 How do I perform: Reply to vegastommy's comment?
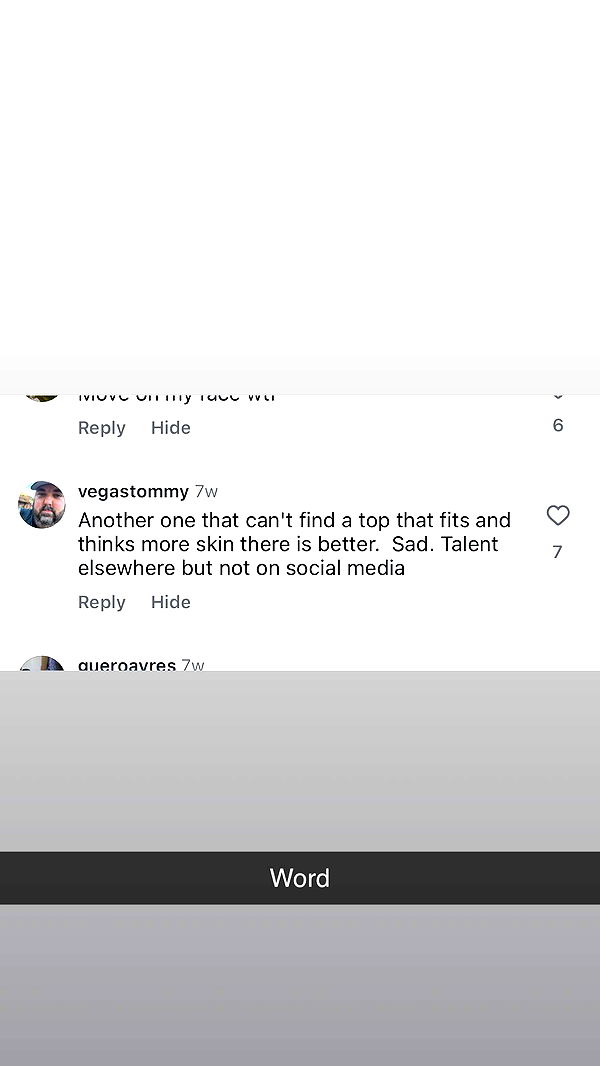click(x=102, y=602)
